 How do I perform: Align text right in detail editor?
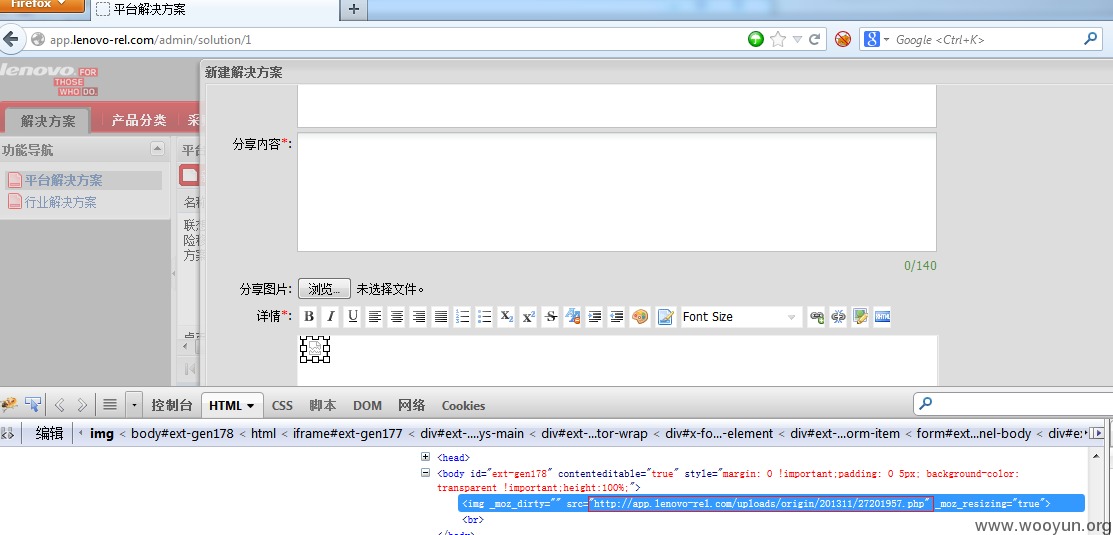(x=418, y=317)
